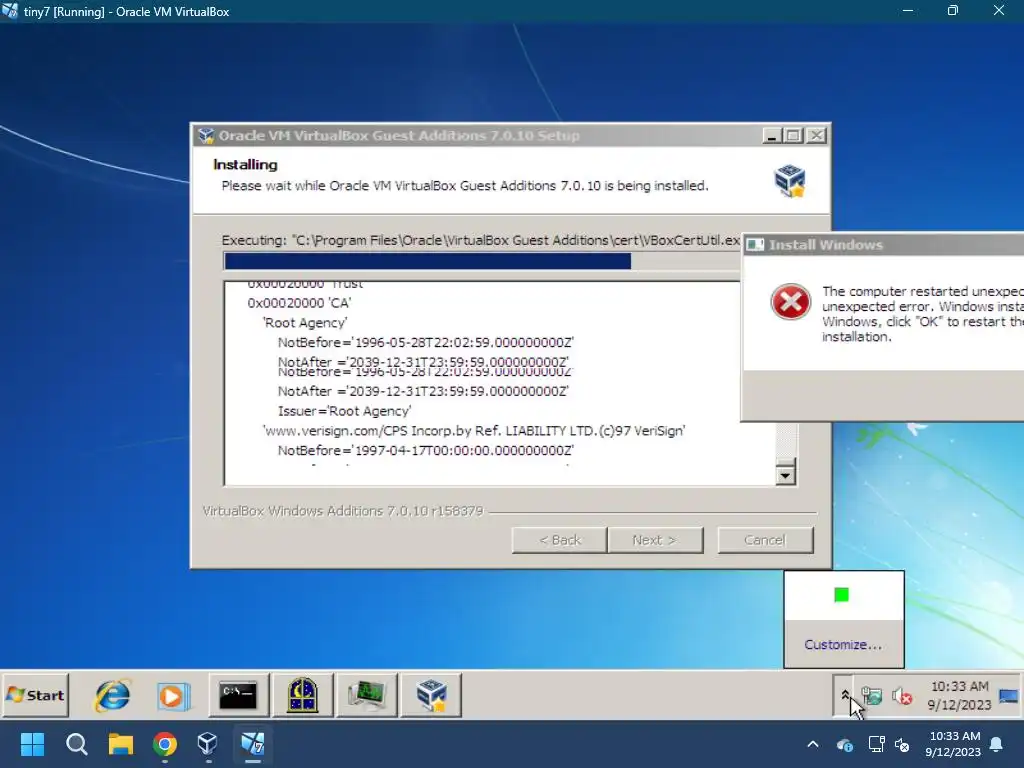Click the Guest Additions title bar icon
The height and width of the screenshot is (768, 1024).
(206, 136)
